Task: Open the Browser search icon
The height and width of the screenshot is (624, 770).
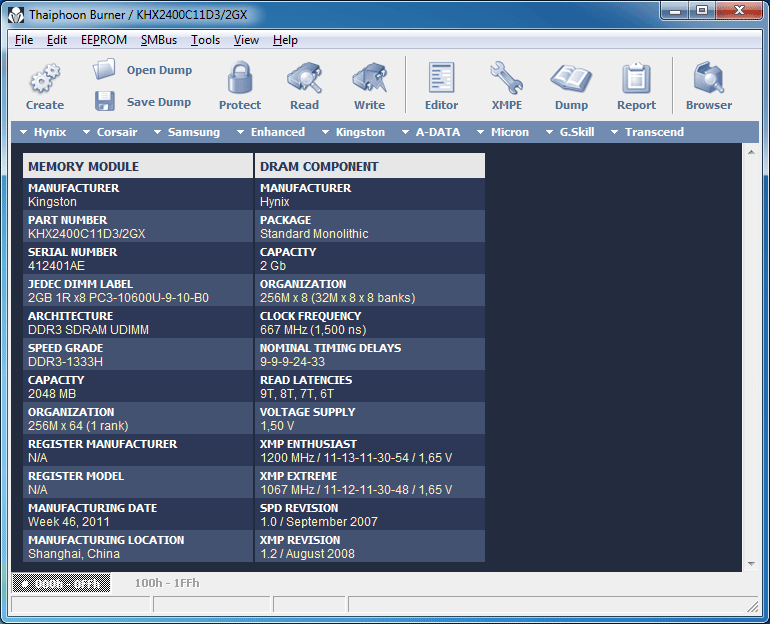Action: [x=709, y=78]
